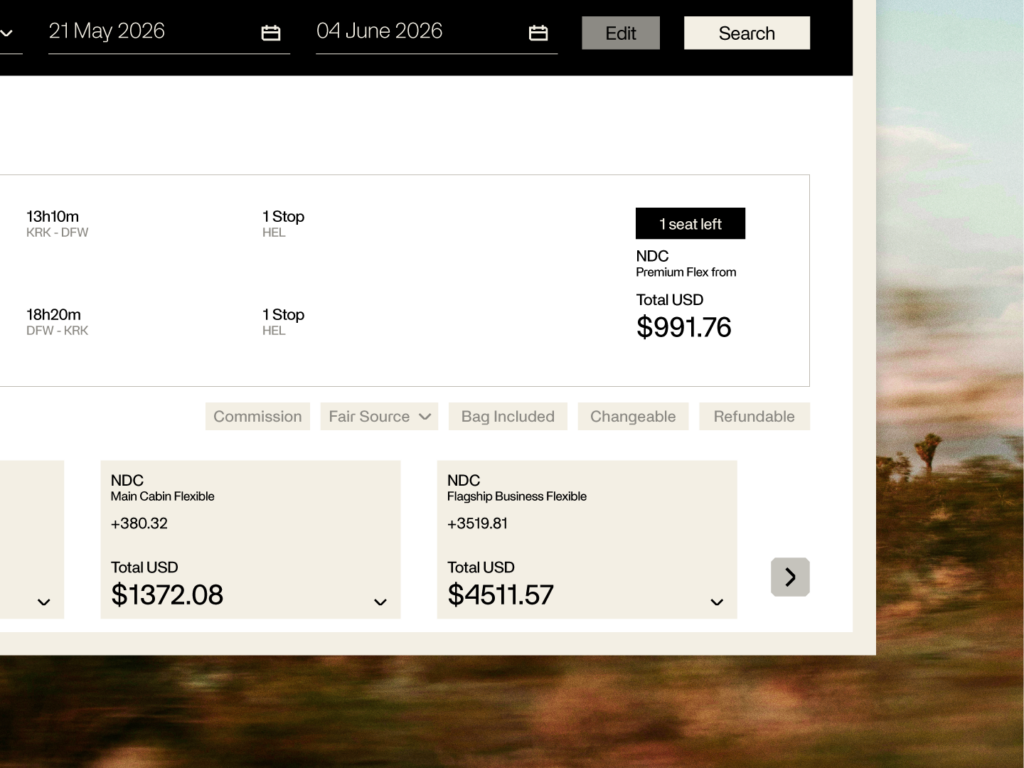Click the 1 seat left badge
The height and width of the screenshot is (768, 1024).
(690, 223)
